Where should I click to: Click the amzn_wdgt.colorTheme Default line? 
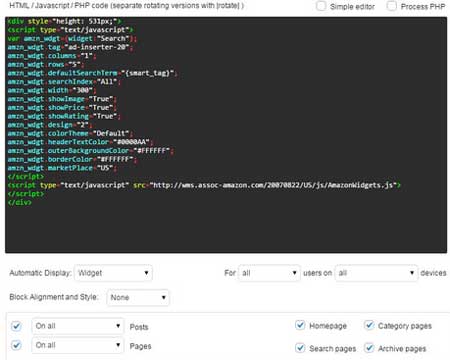click(x=70, y=133)
